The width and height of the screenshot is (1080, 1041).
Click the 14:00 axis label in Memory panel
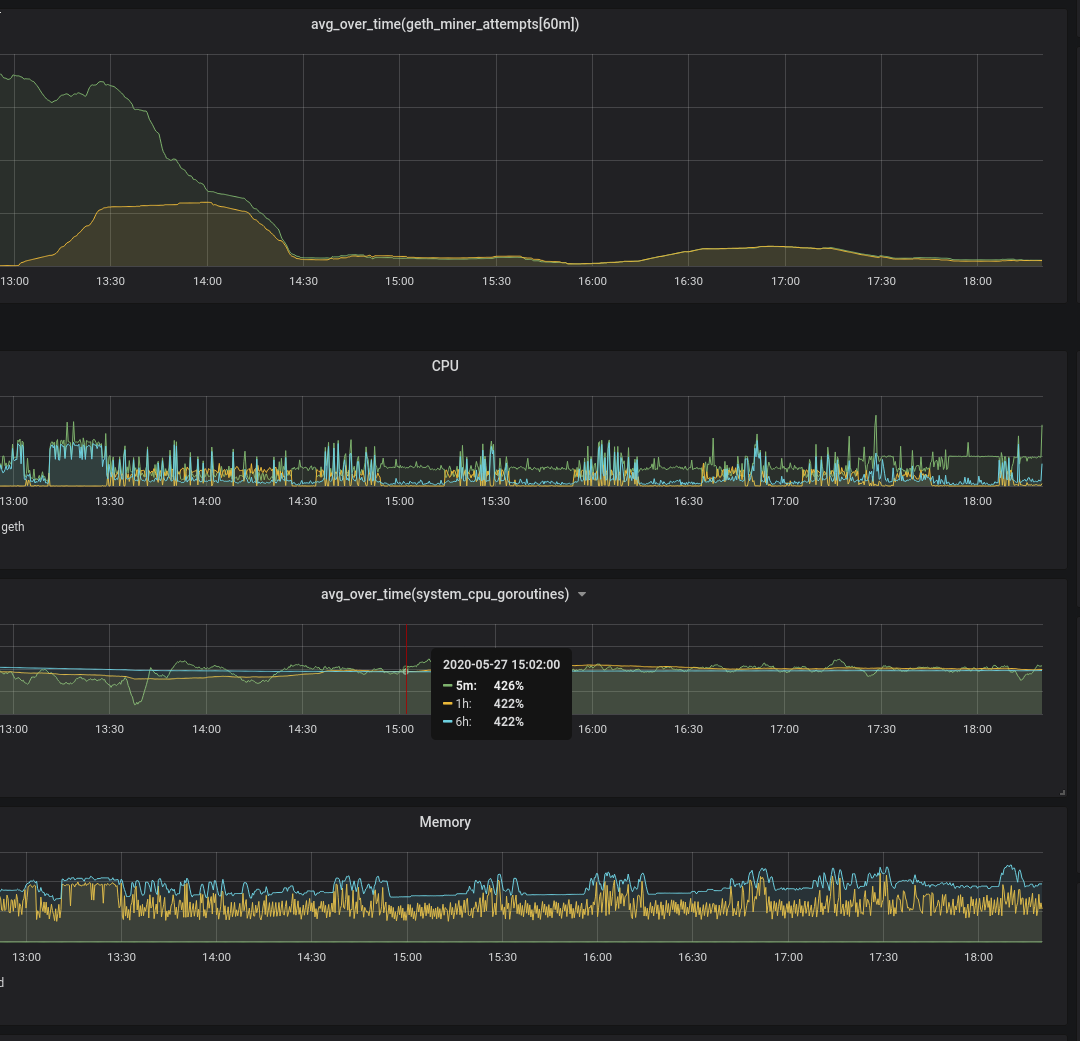coord(216,957)
